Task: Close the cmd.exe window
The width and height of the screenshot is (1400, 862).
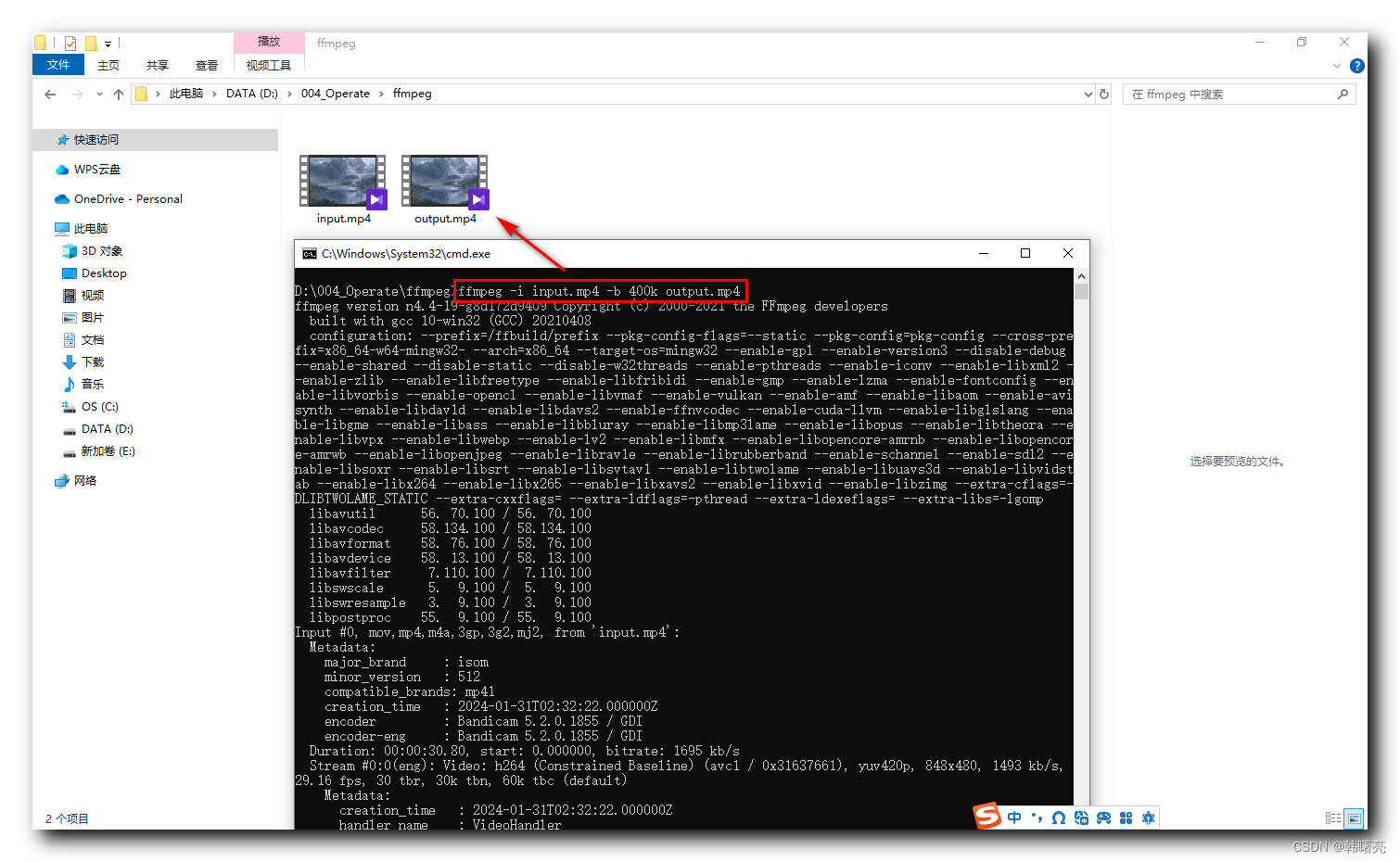Action: [1068, 253]
